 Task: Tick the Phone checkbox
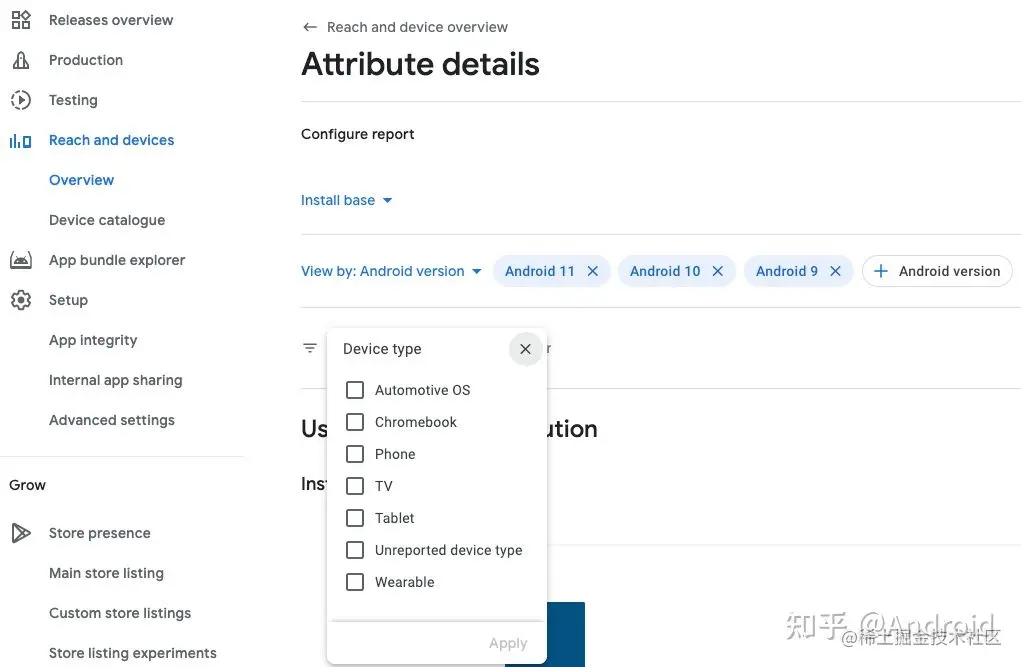[355, 454]
